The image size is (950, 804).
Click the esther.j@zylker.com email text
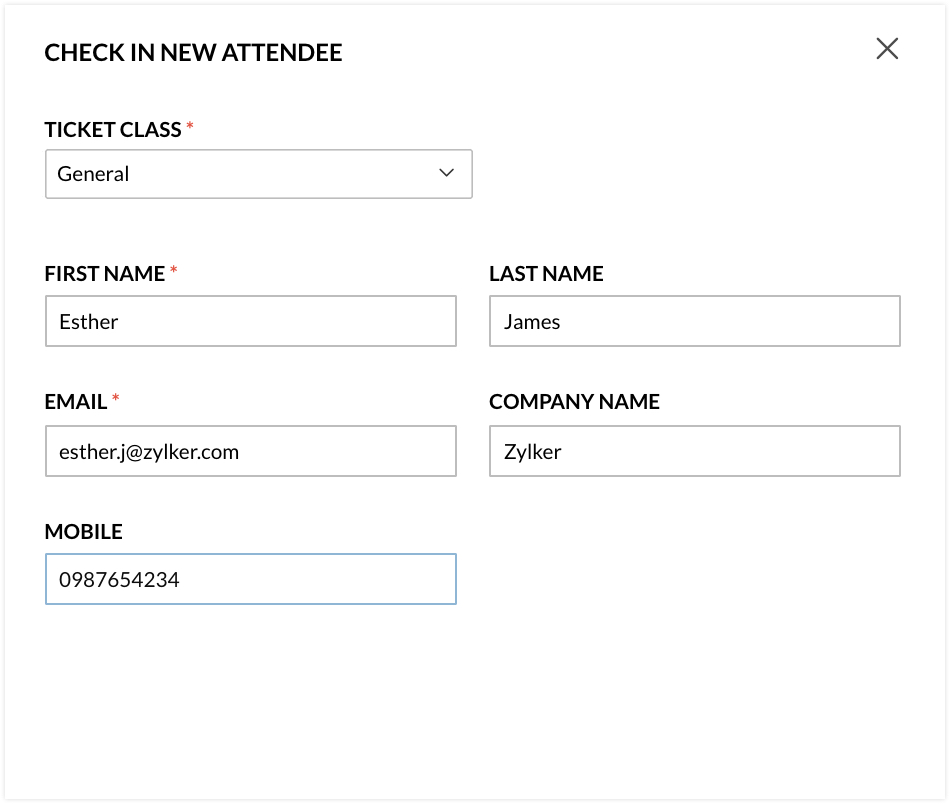point(149,452)
